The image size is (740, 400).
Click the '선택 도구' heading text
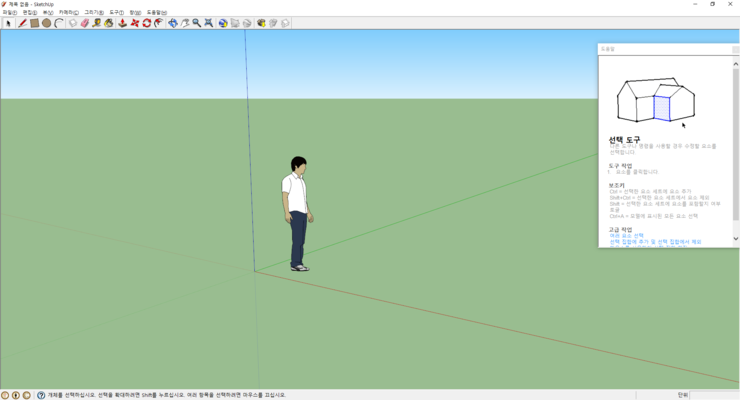click(x=624, y=140)
